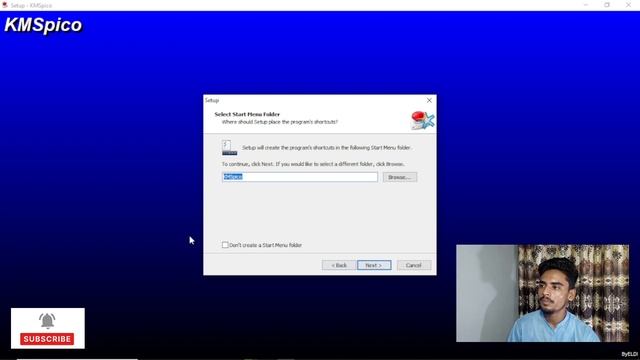Click the Start Menu folder icon
This screenshot has width=640, height=360.
[x=229, y=147]
